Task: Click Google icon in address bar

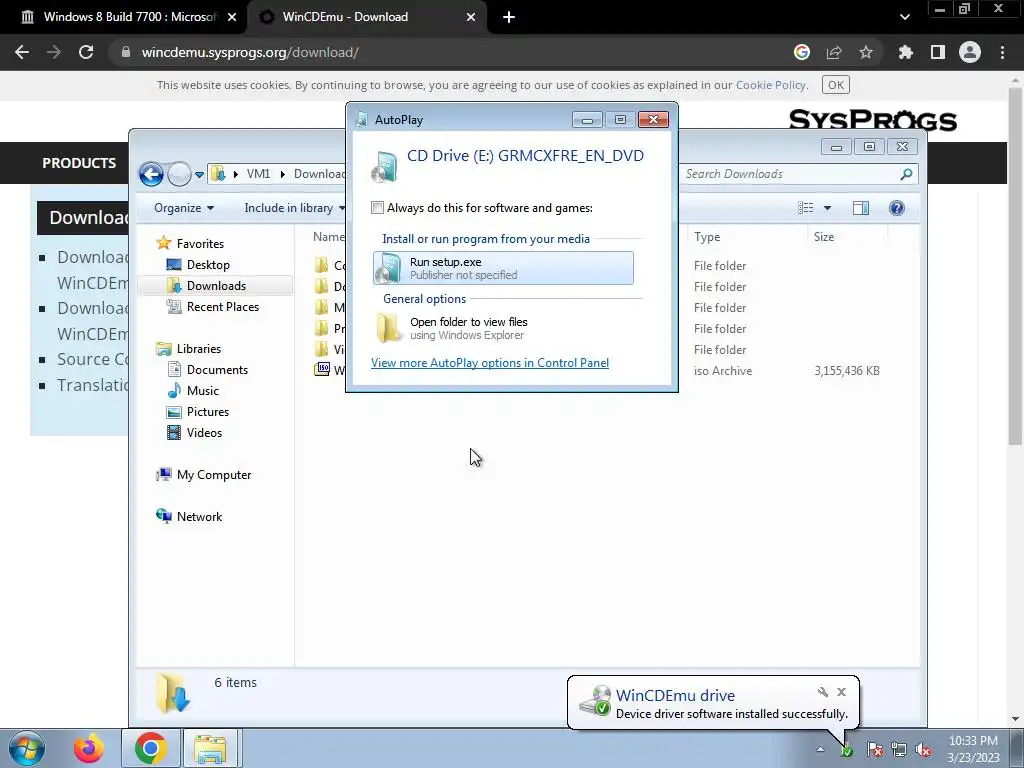Action: tap(802, 52)
